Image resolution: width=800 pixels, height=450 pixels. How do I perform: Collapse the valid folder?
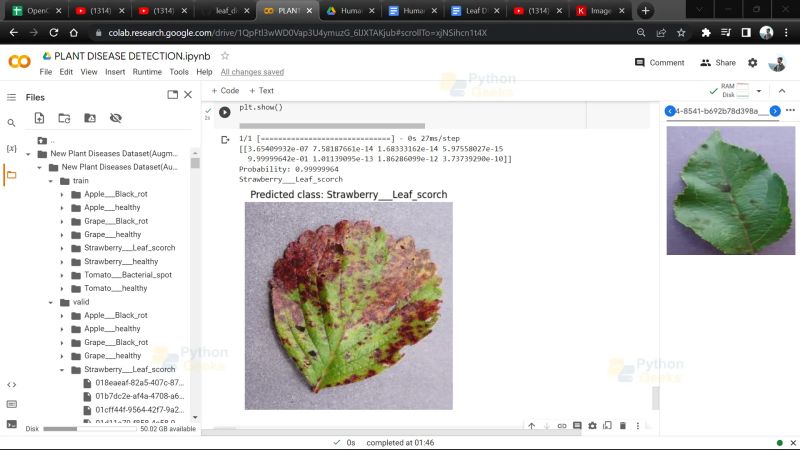[x=51, y=302]
